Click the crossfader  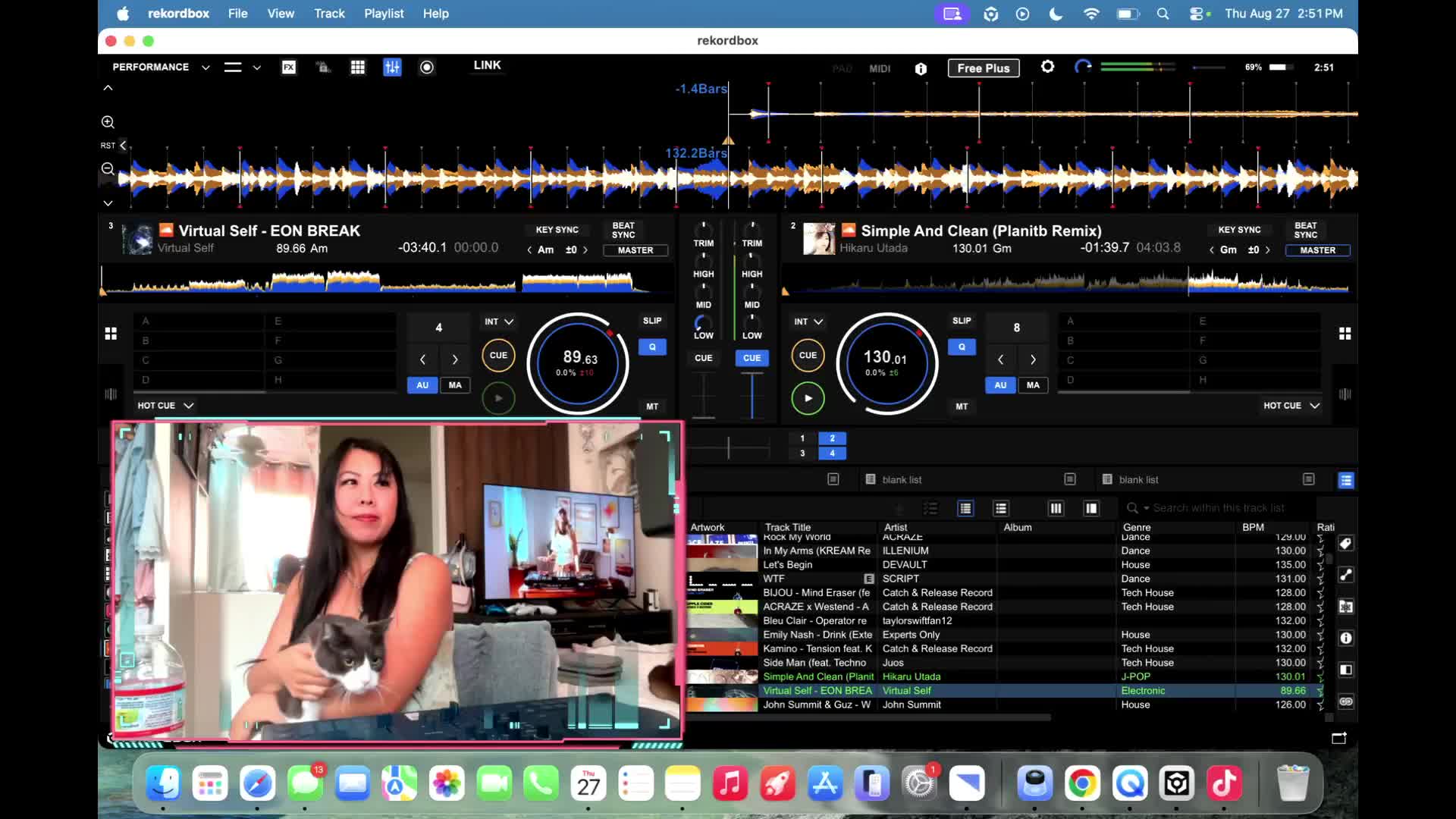[728, 447]
